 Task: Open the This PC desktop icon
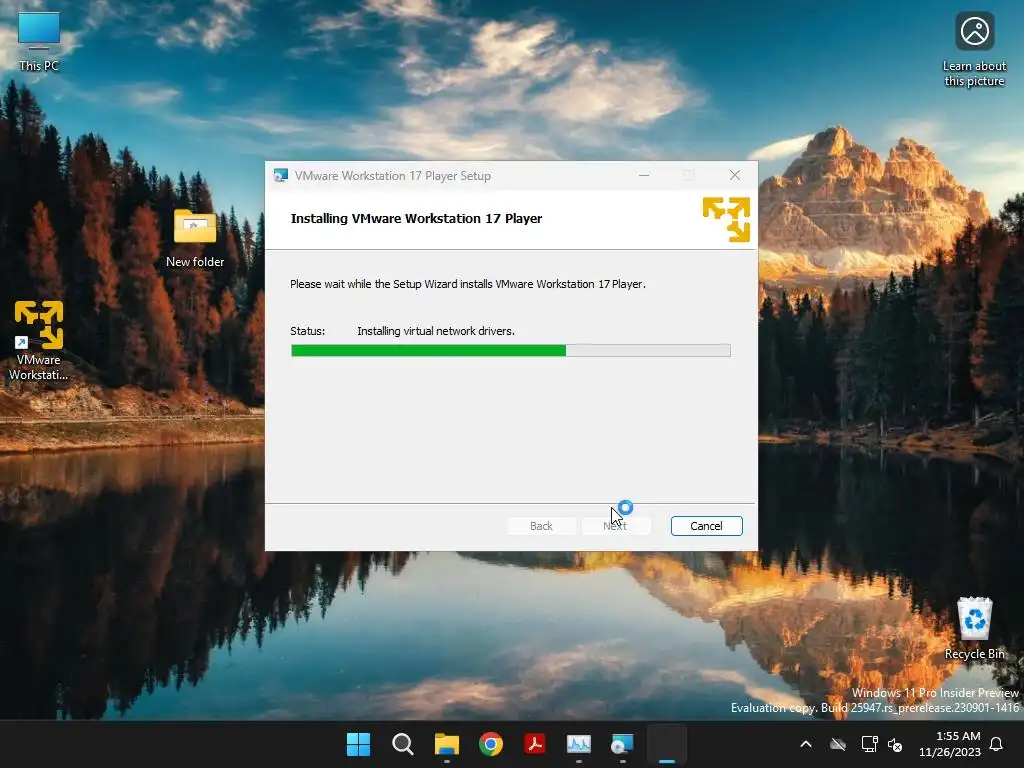[39, 41]
